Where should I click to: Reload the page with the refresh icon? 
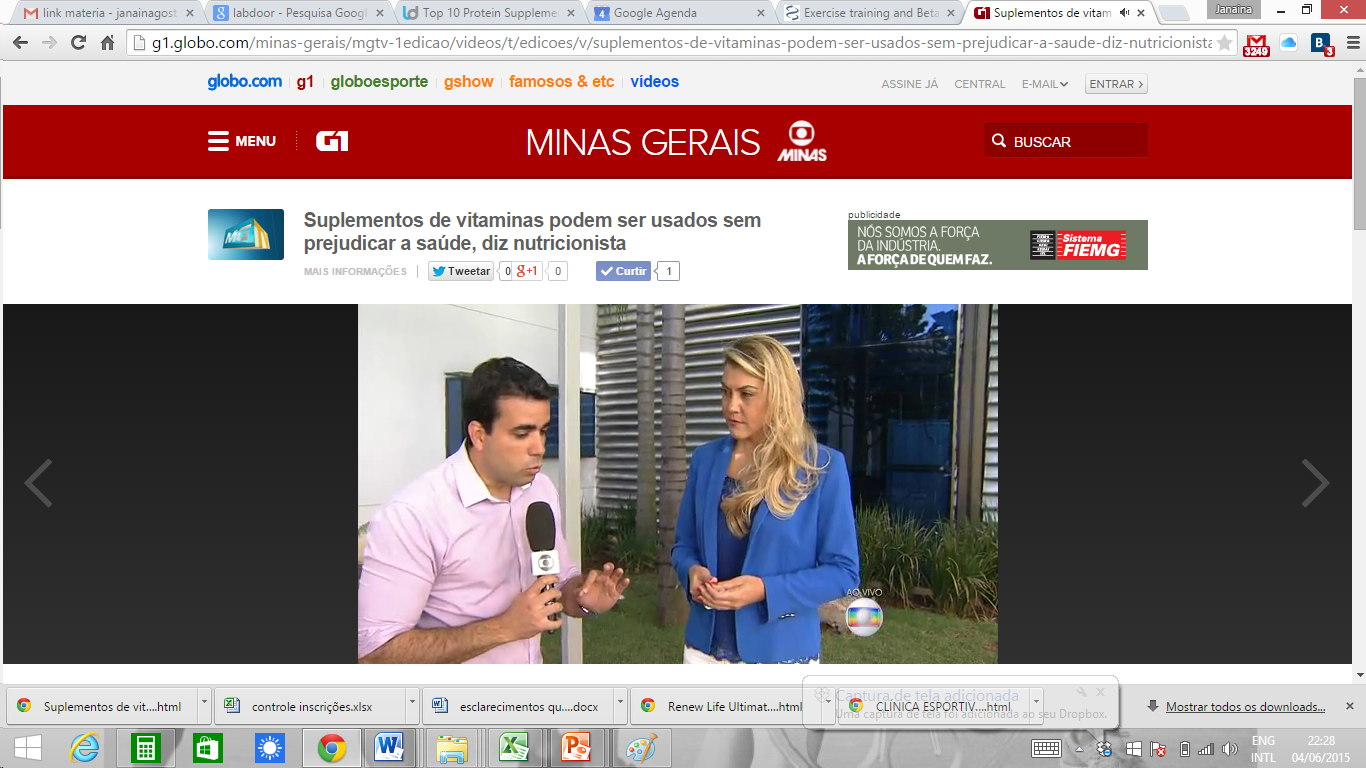(x=78, y=44)
